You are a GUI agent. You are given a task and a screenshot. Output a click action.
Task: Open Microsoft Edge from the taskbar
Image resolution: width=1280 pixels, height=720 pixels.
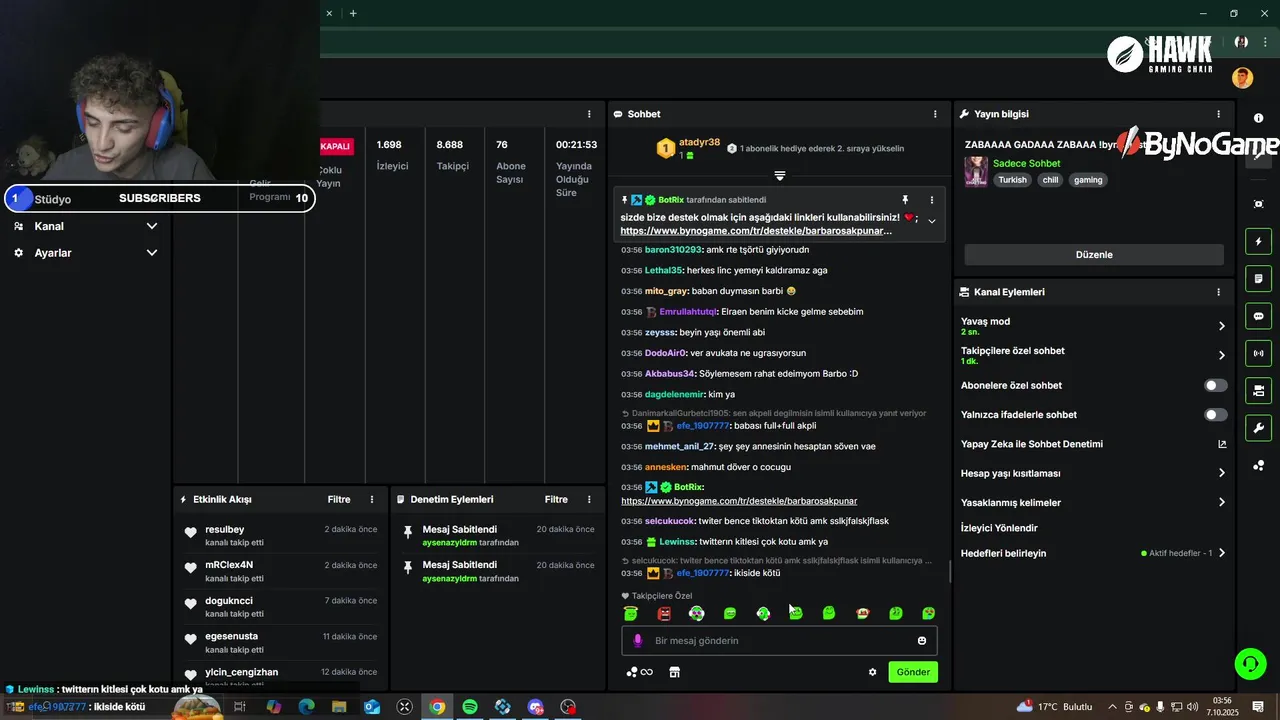[306, 707]
